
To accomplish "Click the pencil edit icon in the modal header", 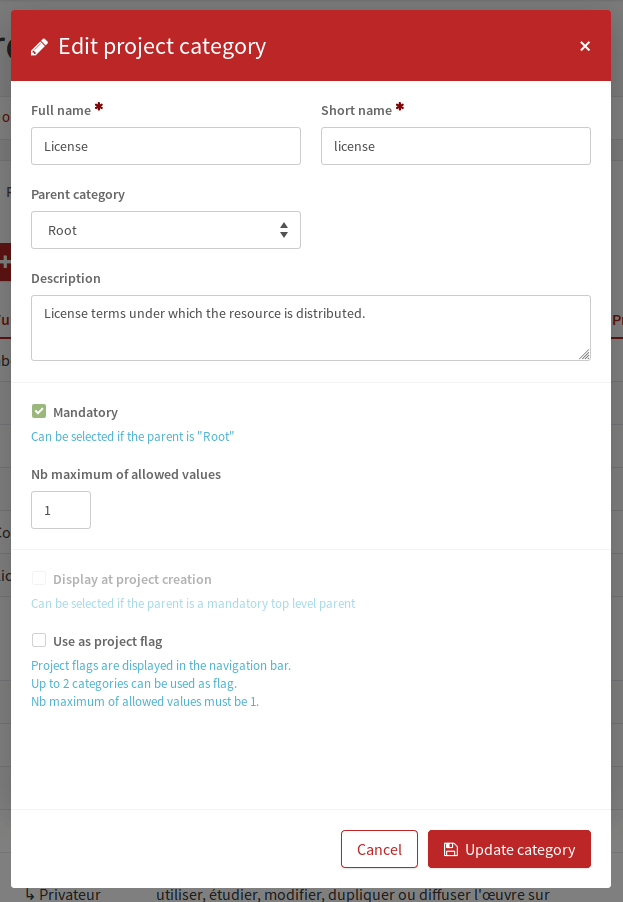I will (x=39, y=45).
